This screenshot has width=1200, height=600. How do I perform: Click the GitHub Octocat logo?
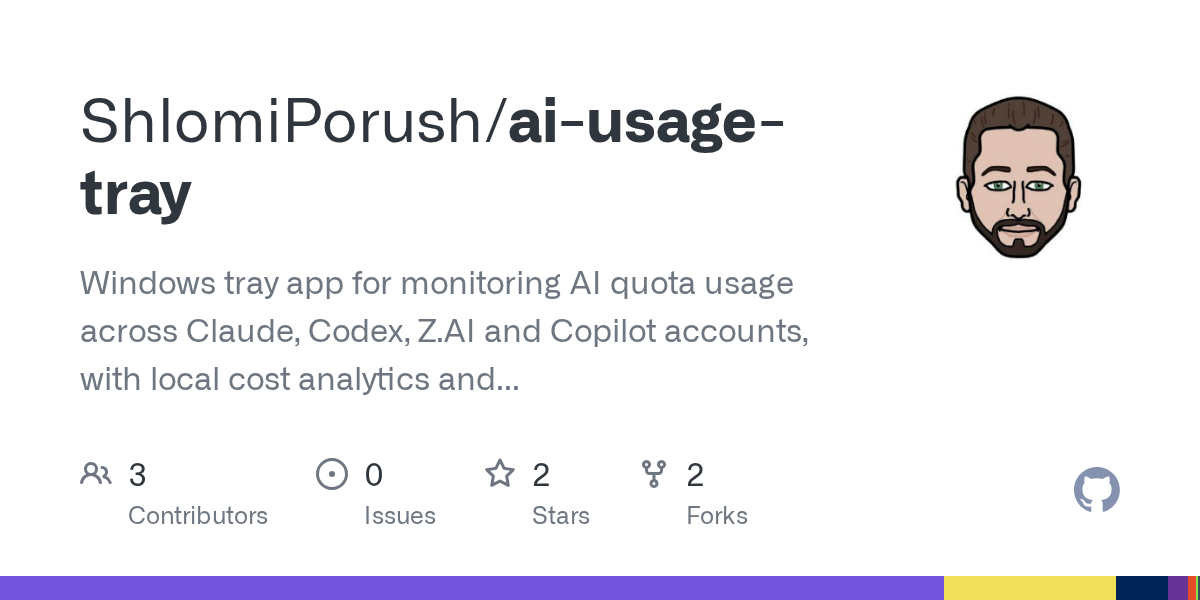coord(1097,490)
